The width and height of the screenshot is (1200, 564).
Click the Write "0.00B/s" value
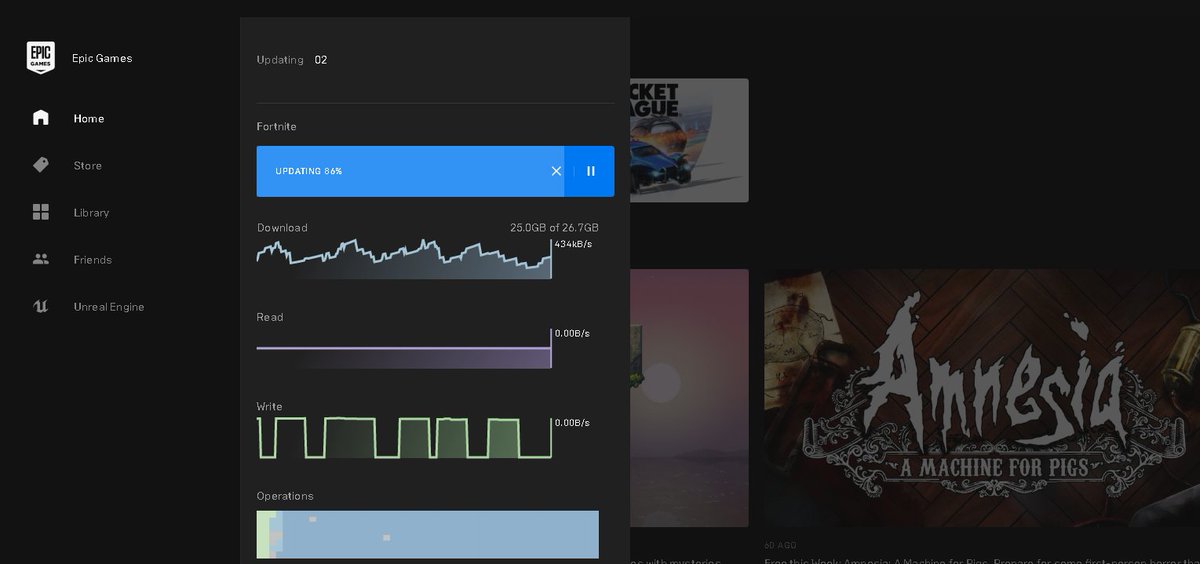pos(572,422)
